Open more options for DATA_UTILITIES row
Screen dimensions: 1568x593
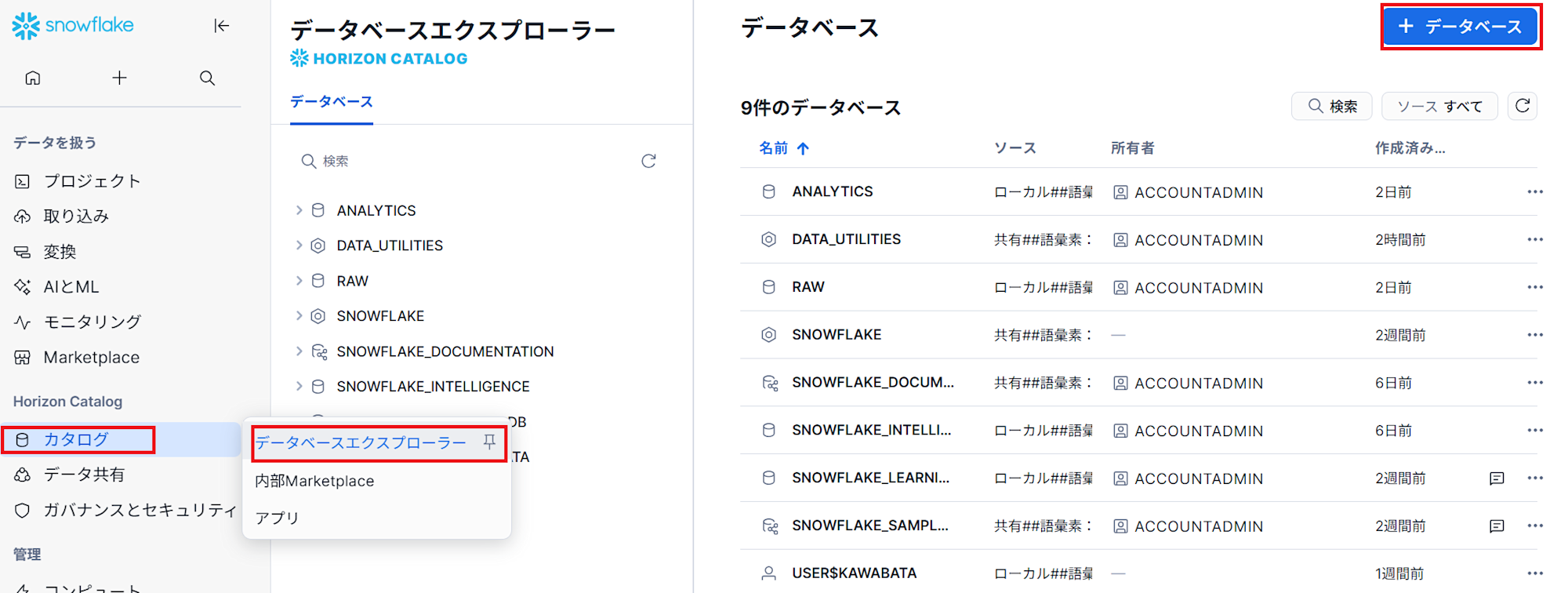[x=1535, y=239]
